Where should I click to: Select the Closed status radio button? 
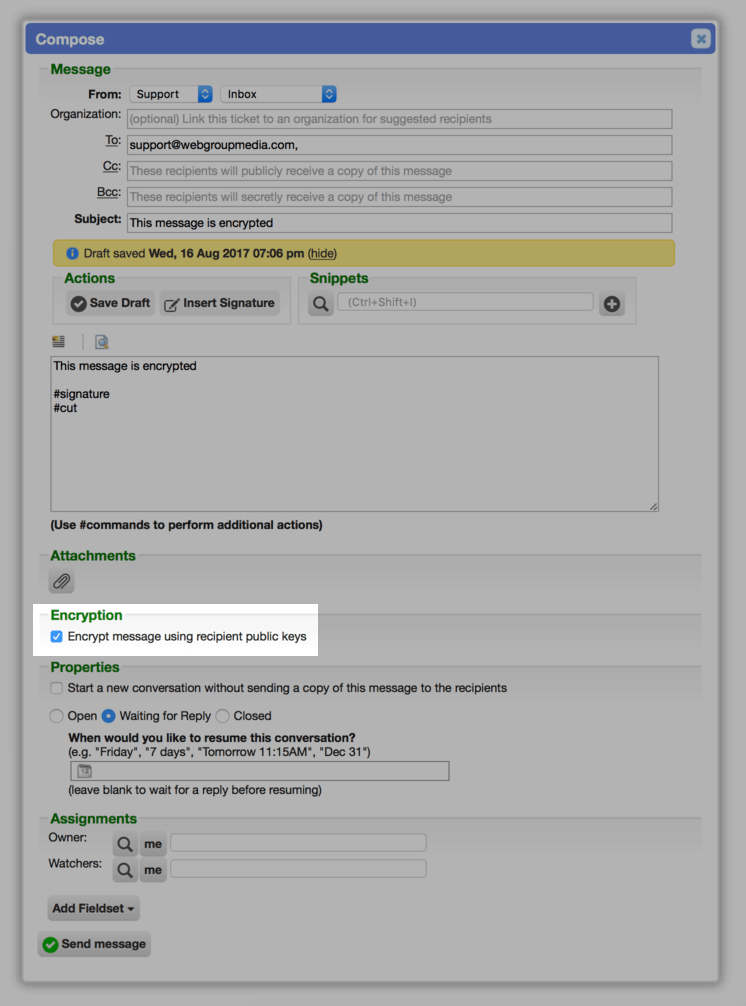(223, 716)
